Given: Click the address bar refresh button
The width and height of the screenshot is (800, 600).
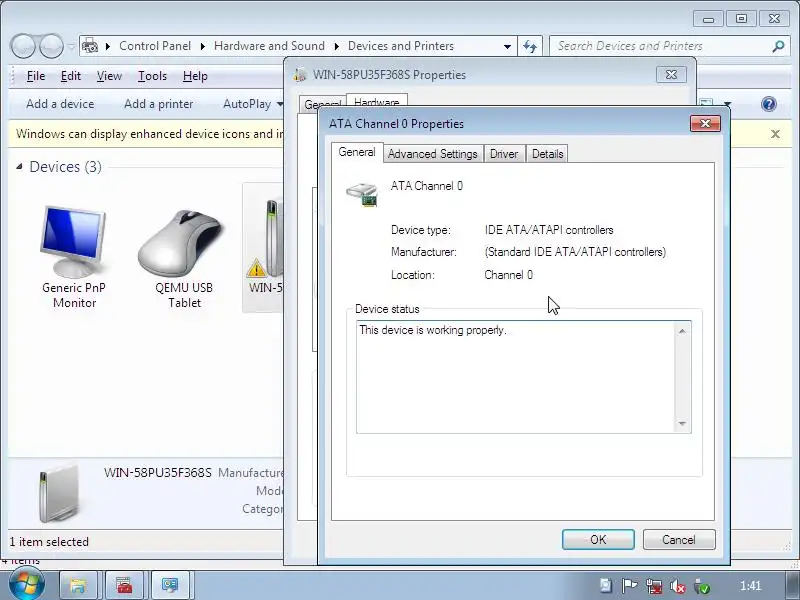Looking at the screenshot, I should point(531,46).
